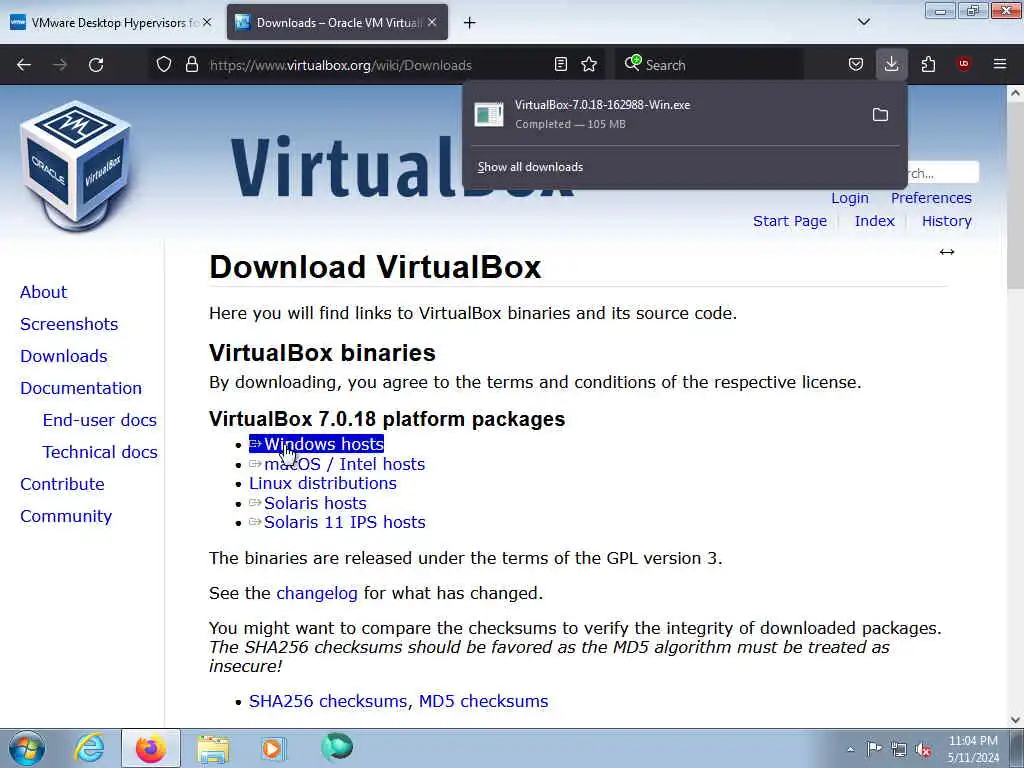Open the Pocket save icon
Screen dimensions: 1024x768
[x=856, y=65]
